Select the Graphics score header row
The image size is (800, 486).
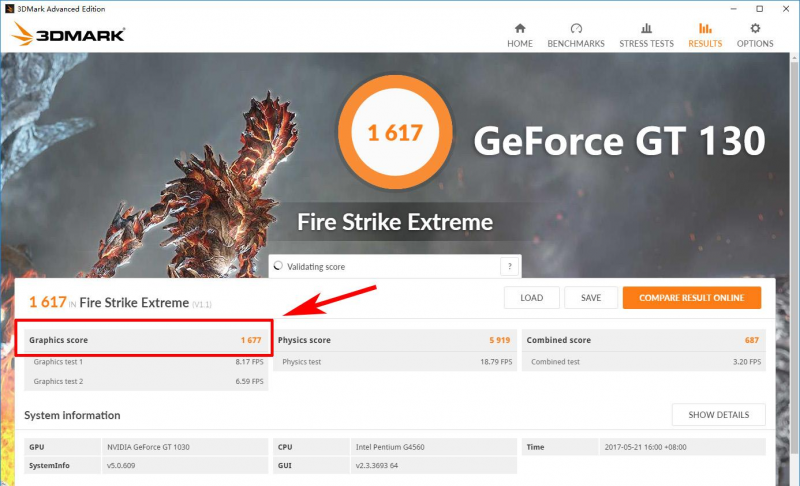coord(145,340)
